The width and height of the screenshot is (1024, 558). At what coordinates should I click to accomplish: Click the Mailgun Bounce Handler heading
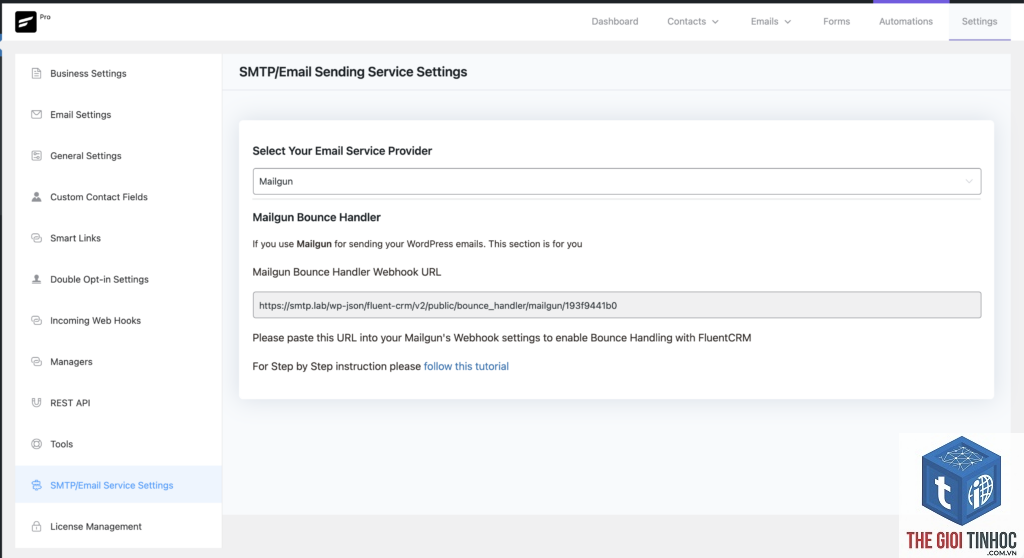[316, 217]
